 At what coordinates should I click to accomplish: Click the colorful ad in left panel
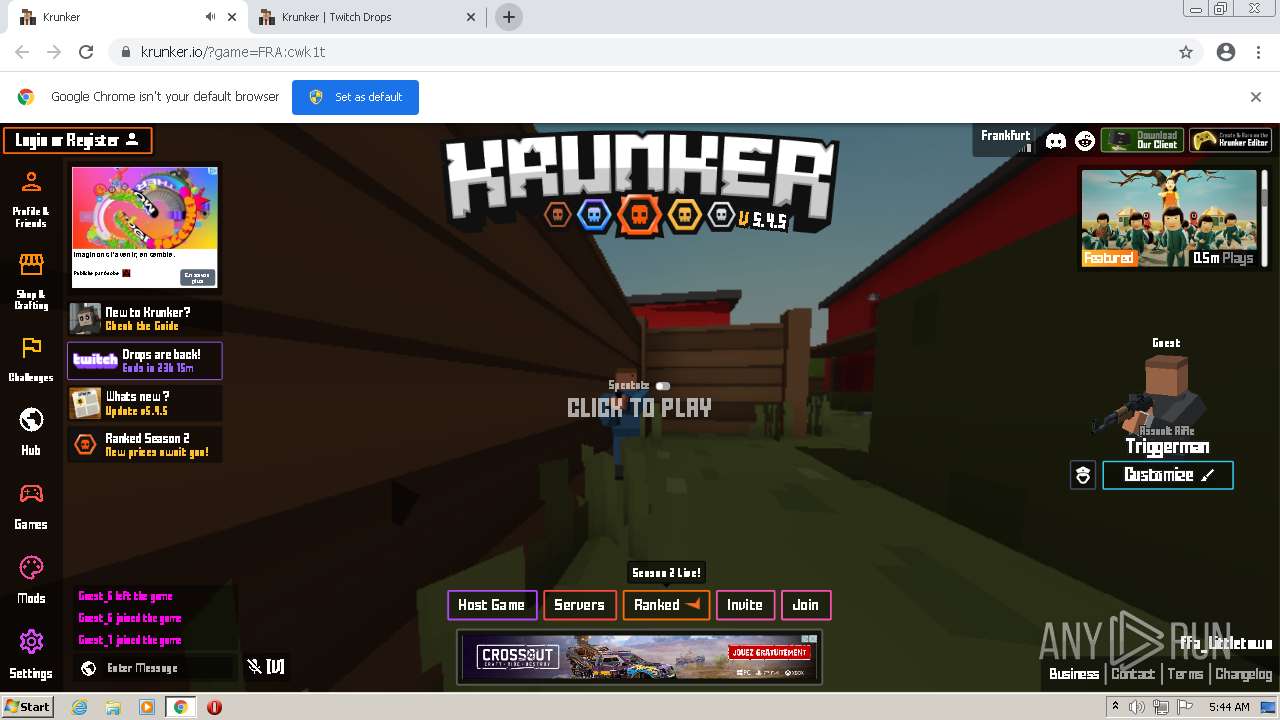145,227
